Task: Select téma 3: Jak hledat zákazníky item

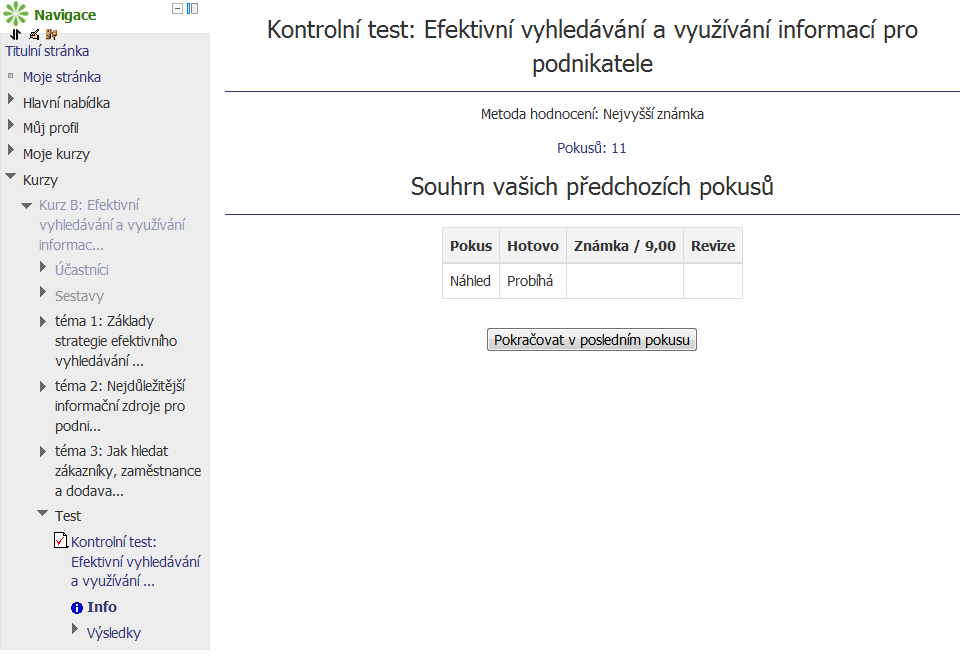Action: point(128,471)
